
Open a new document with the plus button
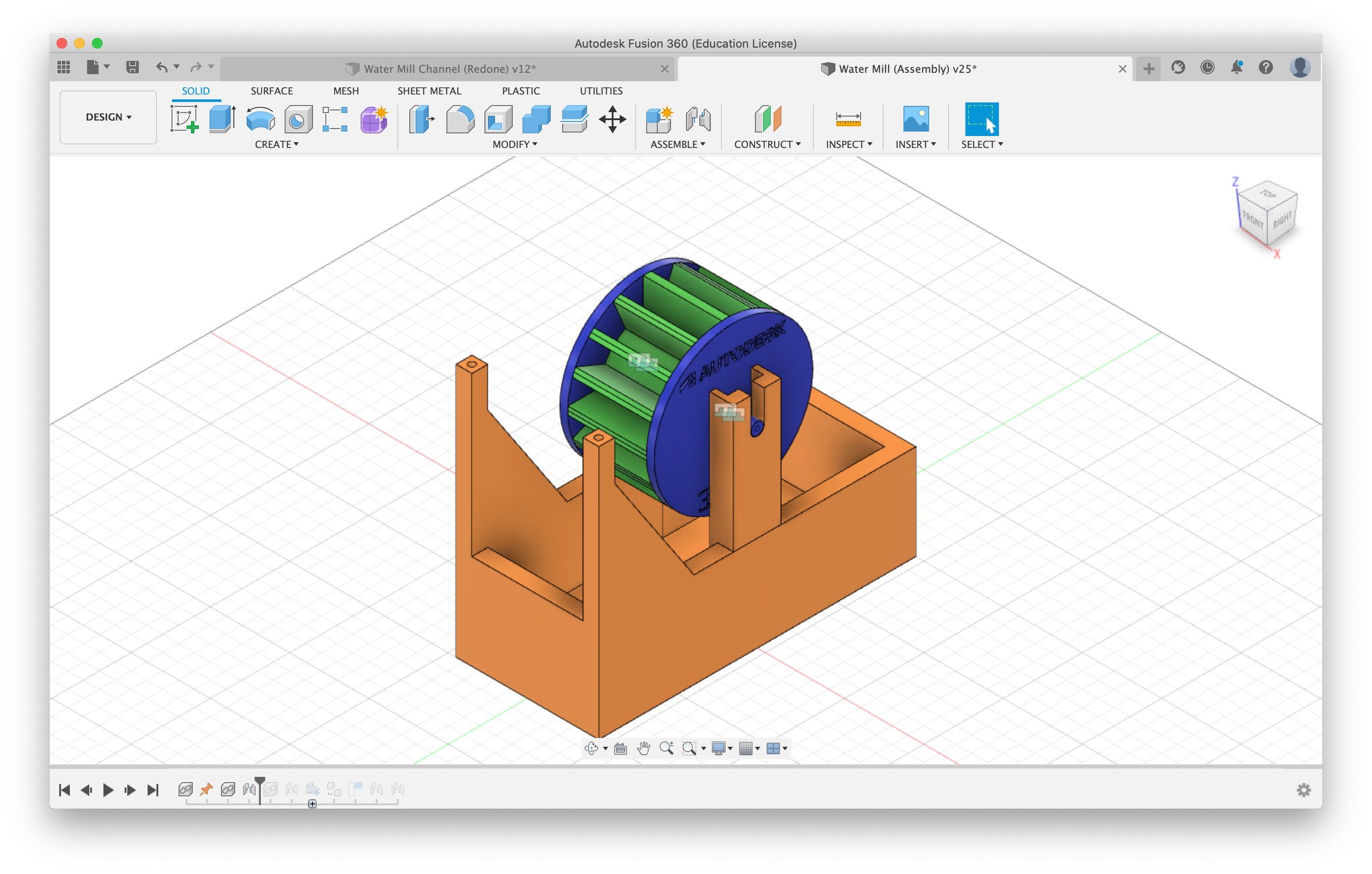coord(1148,67)
